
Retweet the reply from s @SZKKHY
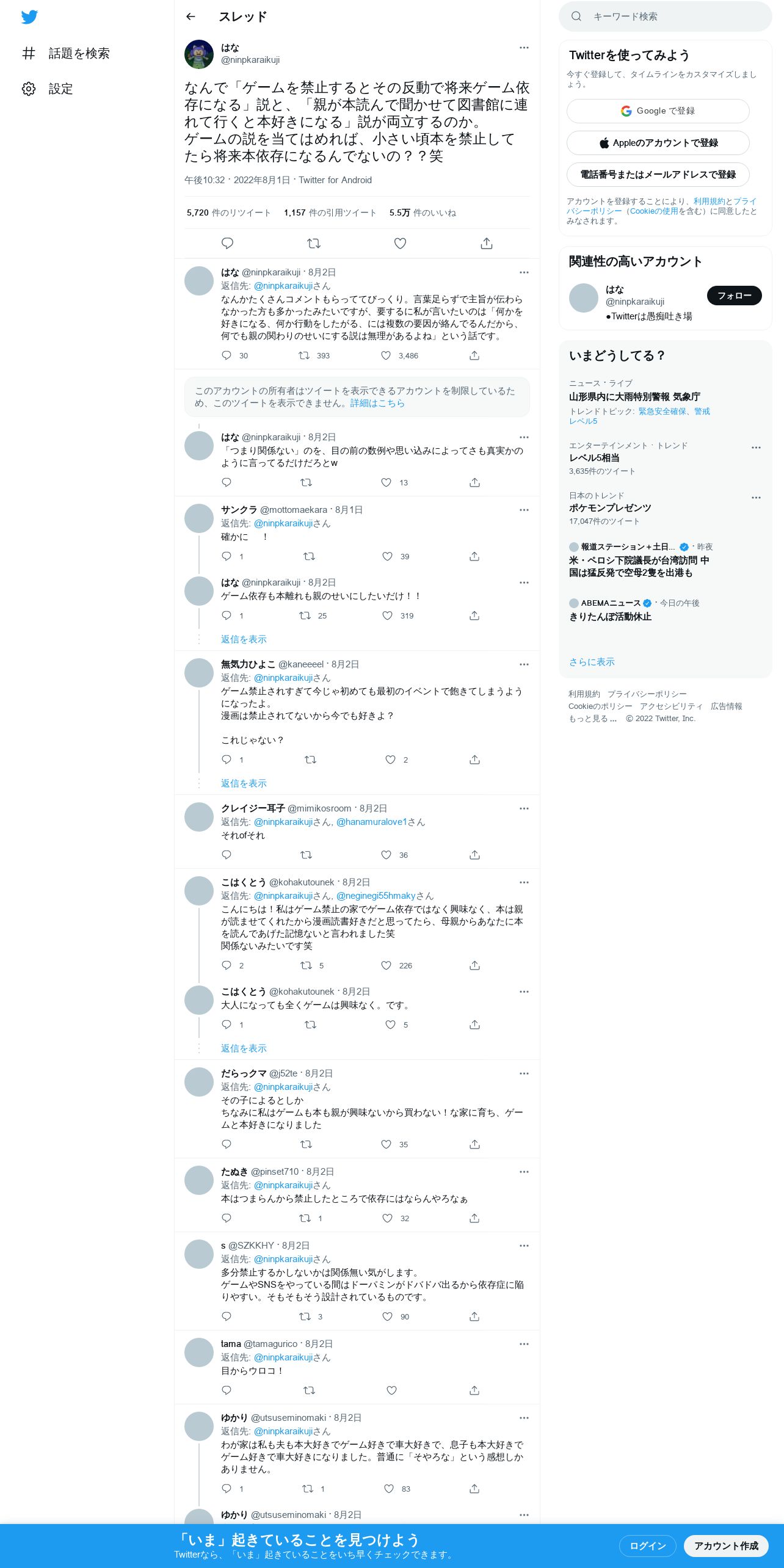305,1316
